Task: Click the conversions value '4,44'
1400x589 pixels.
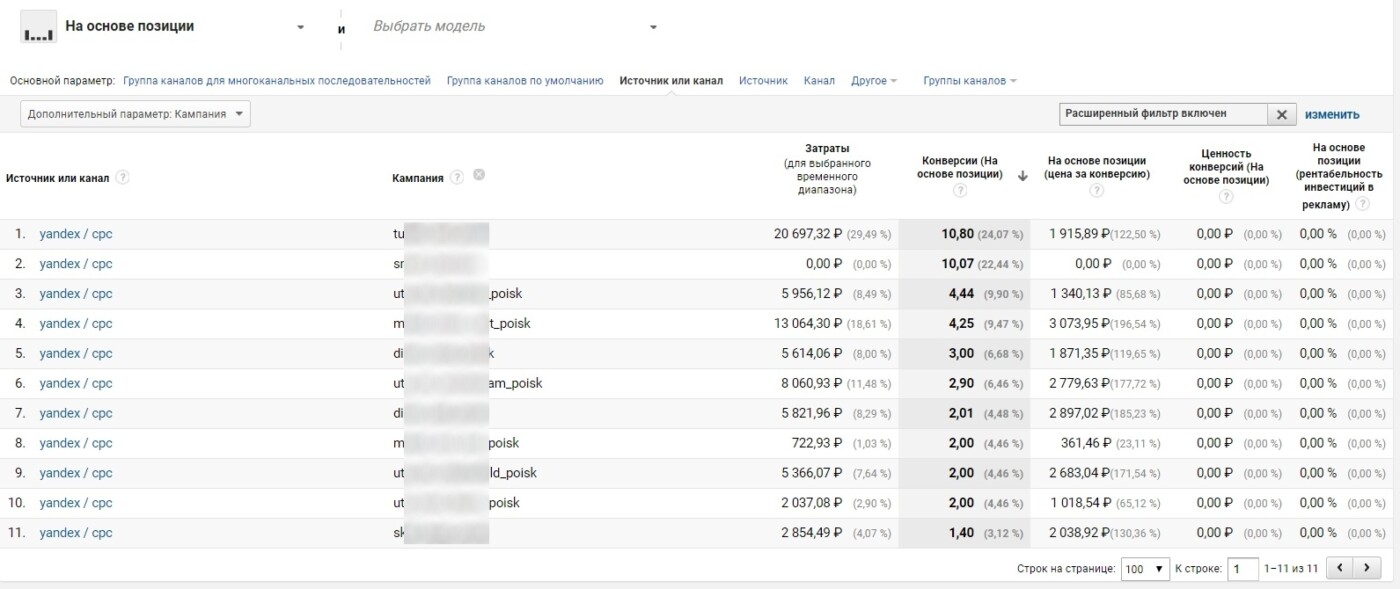Action: pos(961,294)
